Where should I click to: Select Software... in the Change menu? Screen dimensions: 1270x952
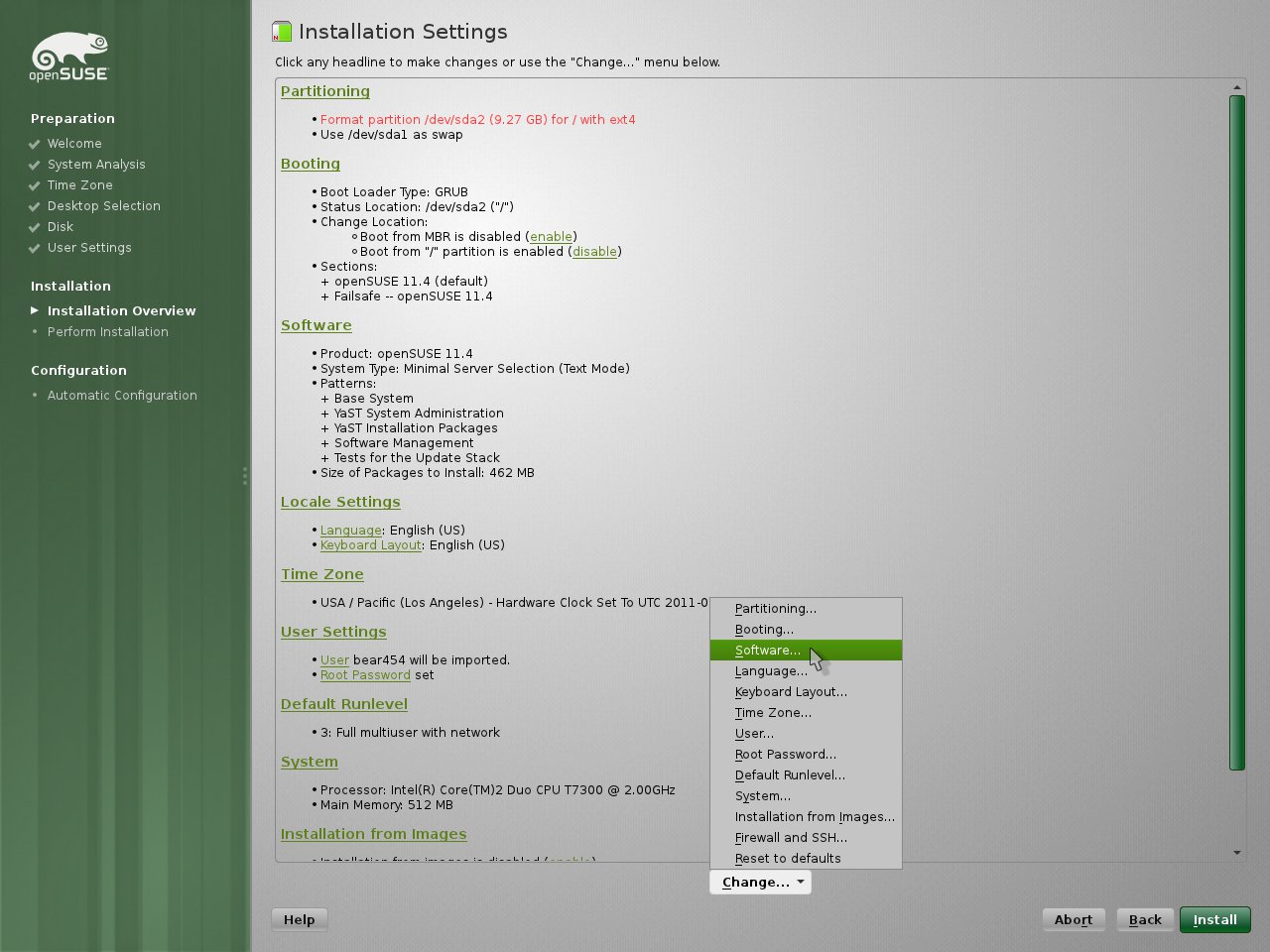[x=806, y=651]
